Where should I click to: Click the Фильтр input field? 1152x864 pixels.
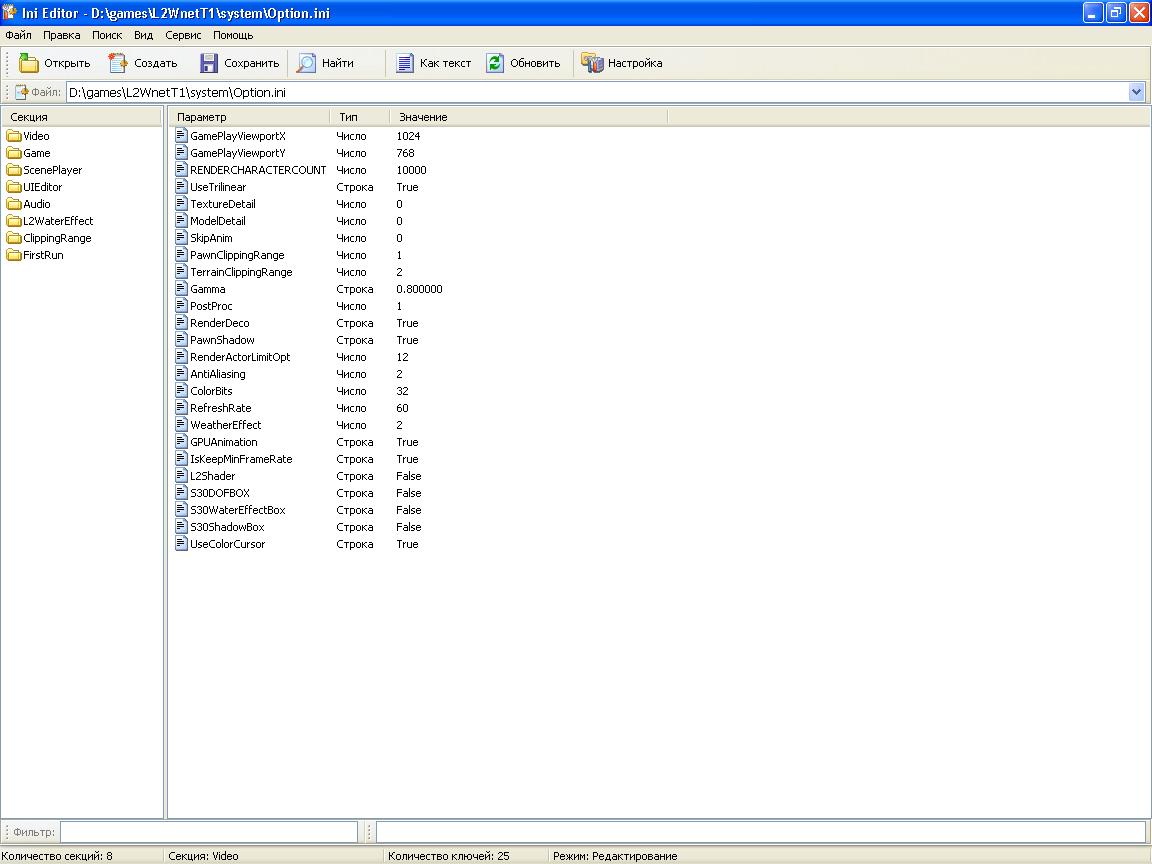pos(208,832)
